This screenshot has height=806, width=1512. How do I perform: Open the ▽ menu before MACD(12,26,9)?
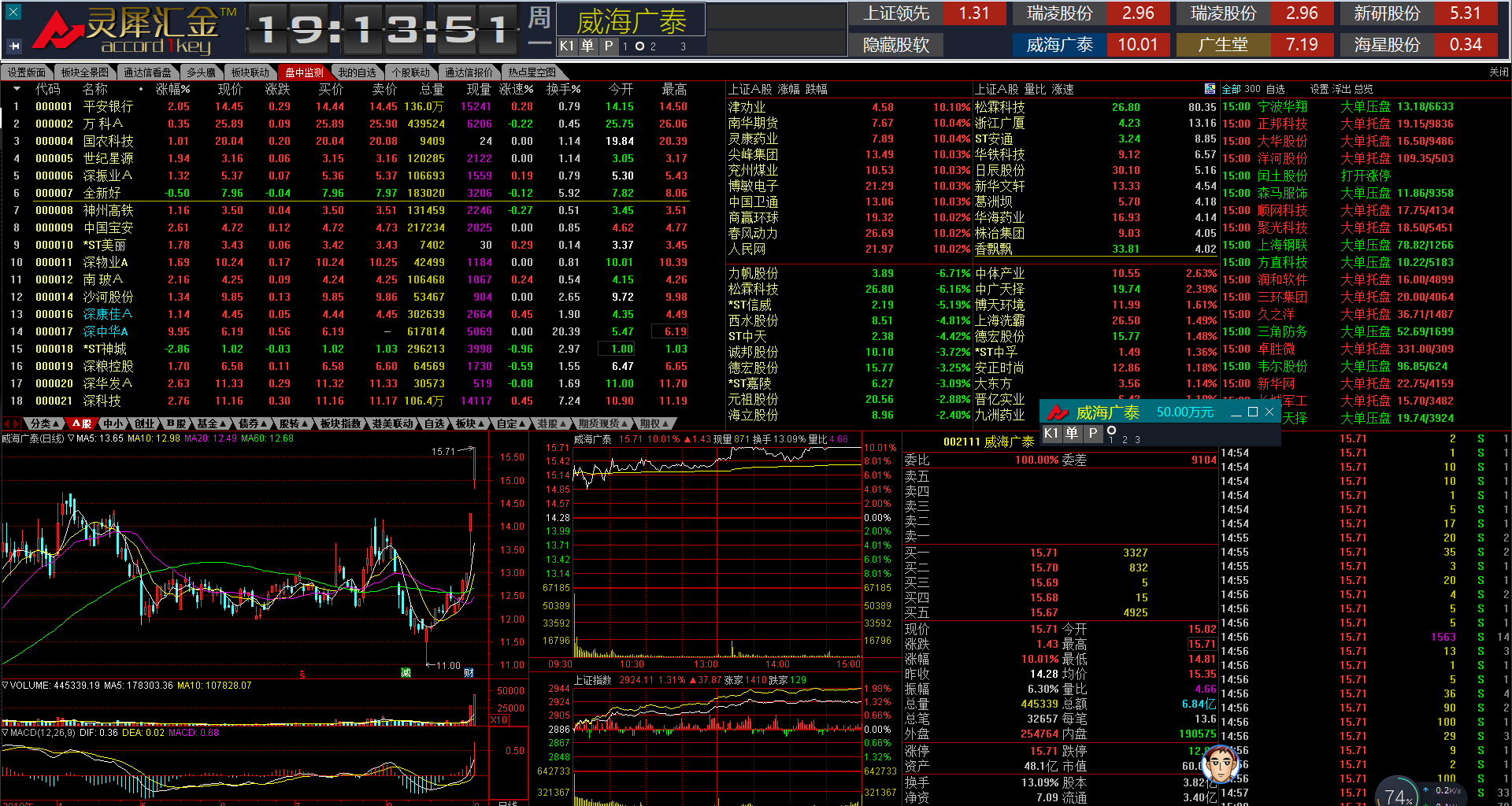[x=5, y=733]
